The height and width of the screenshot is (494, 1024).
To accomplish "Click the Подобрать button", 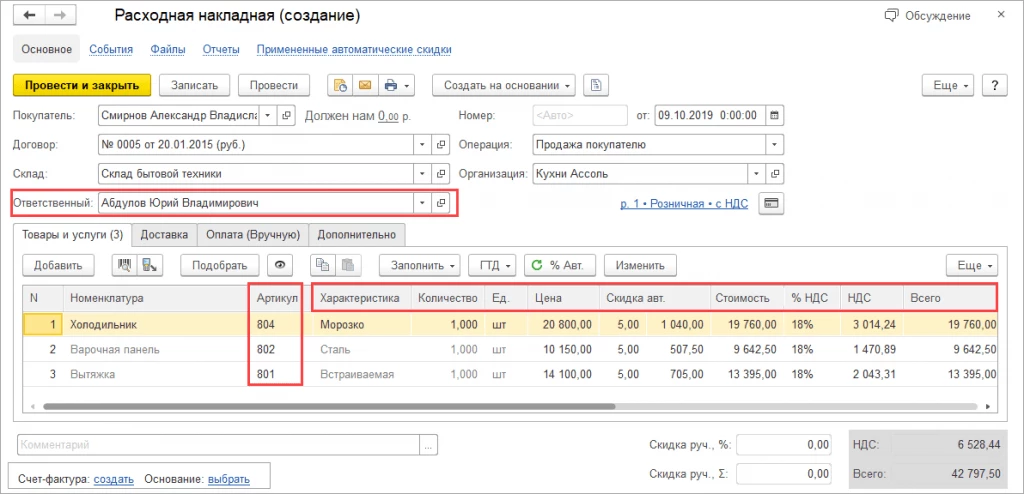I will (x=219, y=265).
